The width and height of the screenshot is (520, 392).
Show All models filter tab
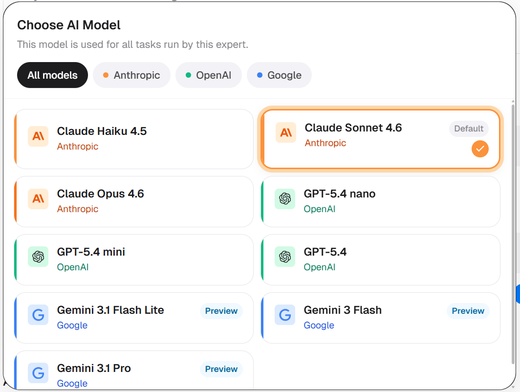click(x=52, y=75)
